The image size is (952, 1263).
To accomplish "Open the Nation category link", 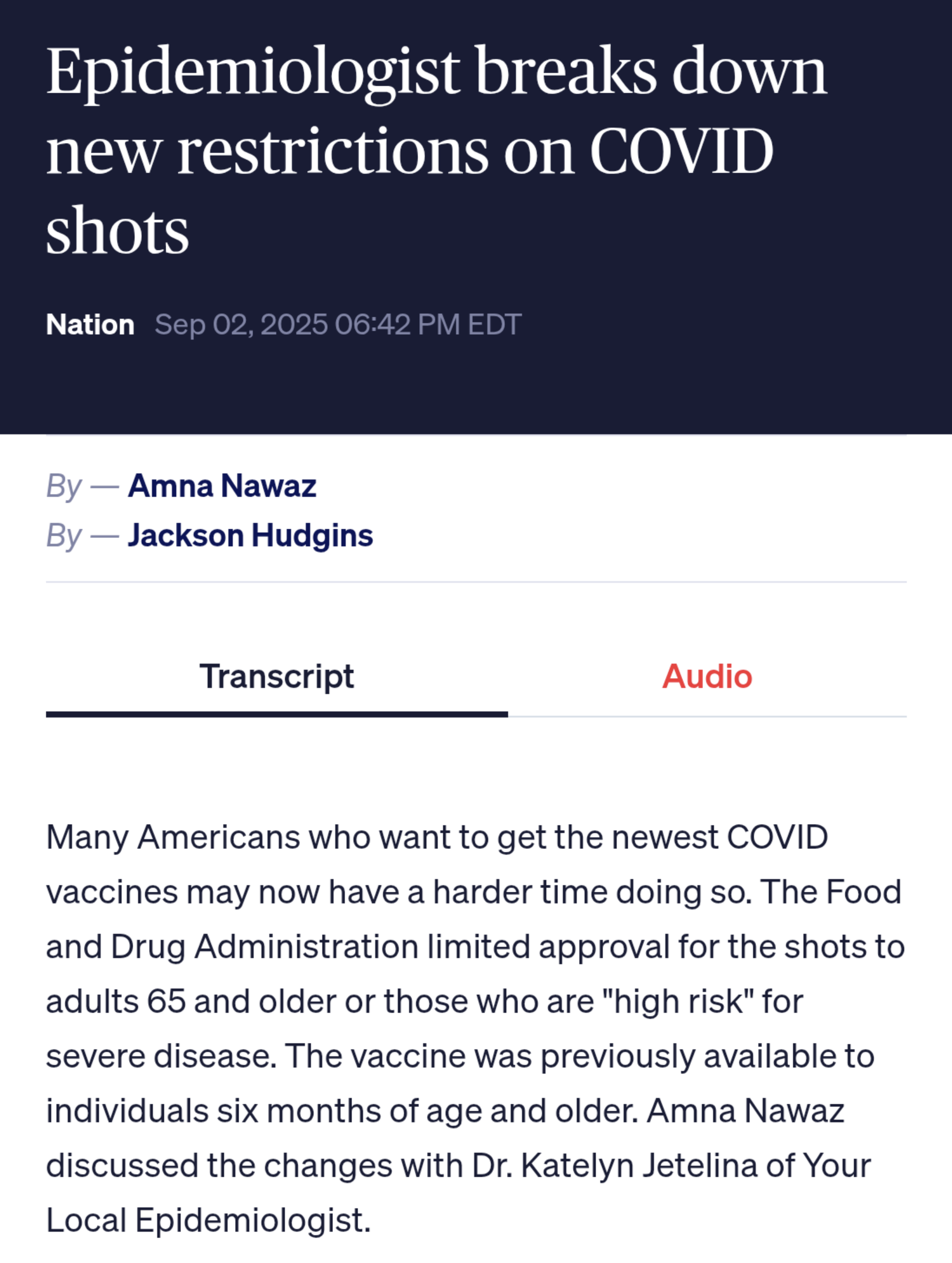I will (x=90, y=324).
